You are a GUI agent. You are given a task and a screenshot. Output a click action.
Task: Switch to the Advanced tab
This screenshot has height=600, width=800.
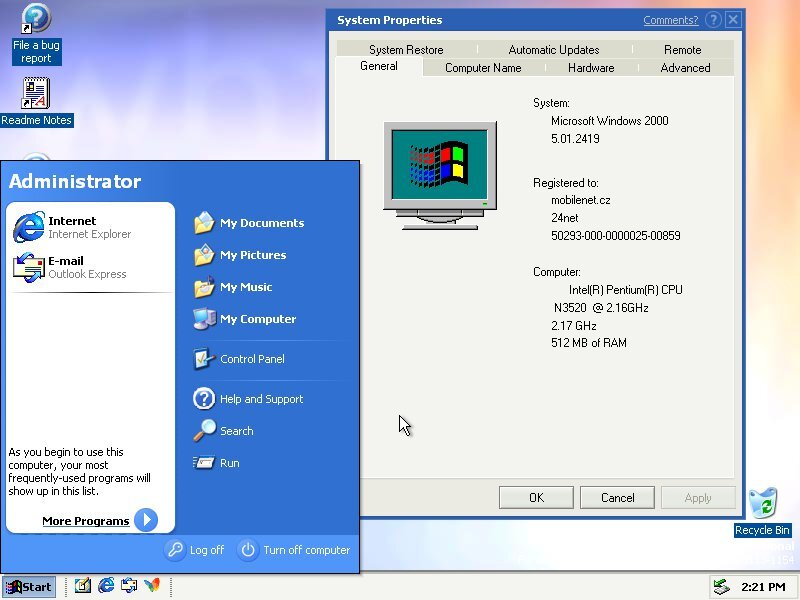685,68
